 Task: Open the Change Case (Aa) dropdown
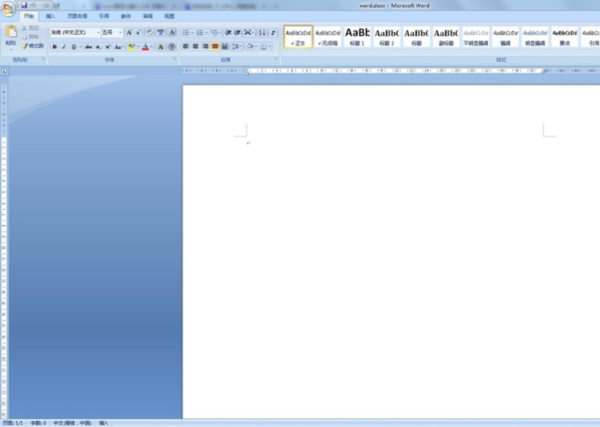click(119, 47)
